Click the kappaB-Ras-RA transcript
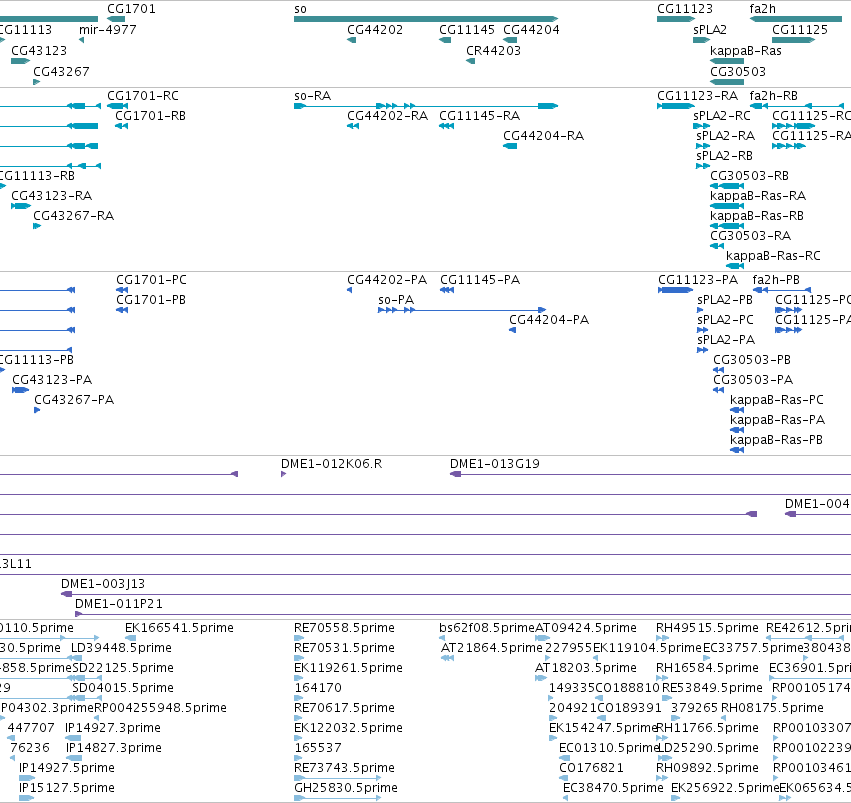This screenshot has height=803, width=851. pyautogui.click(x=727, y=206)
